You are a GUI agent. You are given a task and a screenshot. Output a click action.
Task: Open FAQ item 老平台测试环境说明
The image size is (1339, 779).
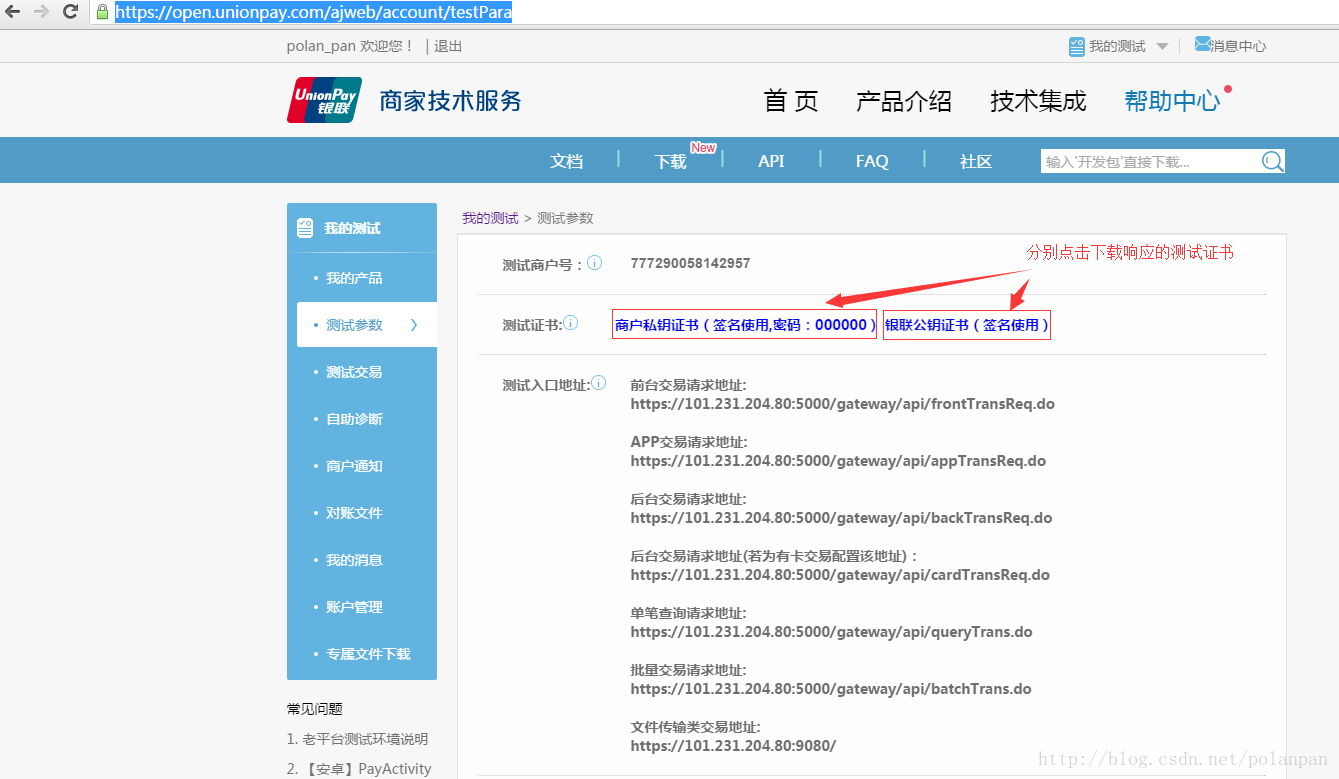coord(357,739)
